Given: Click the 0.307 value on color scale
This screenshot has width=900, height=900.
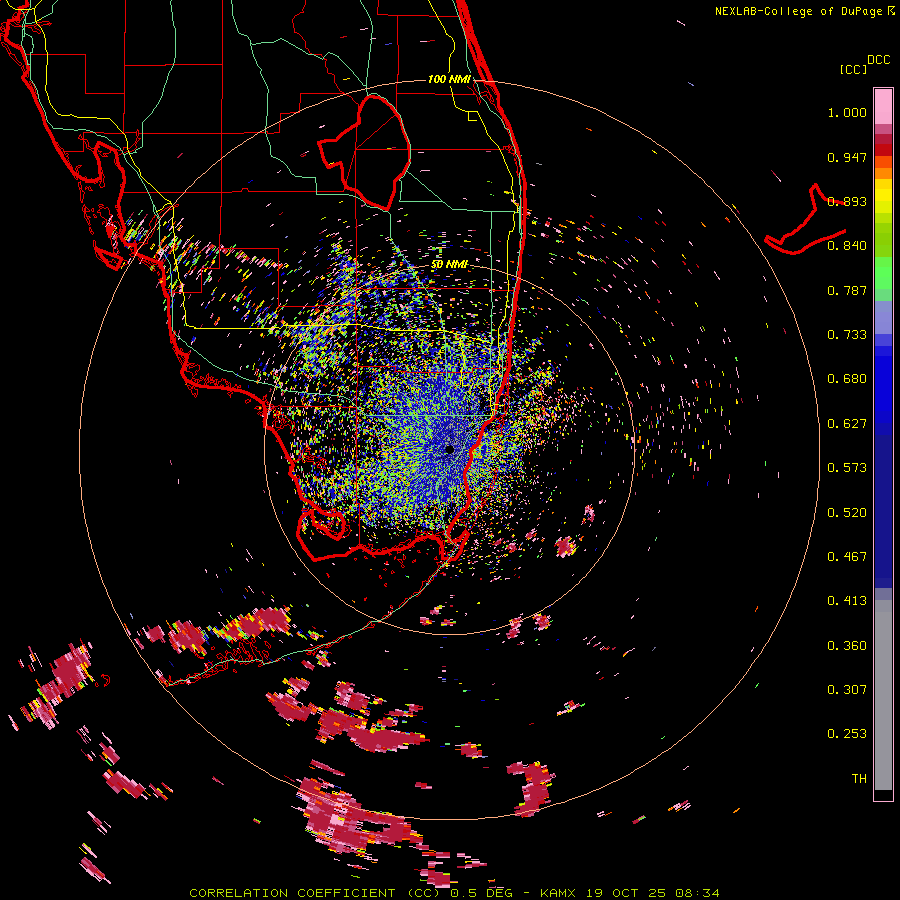Looking at the screenshot, I should pyautogui.click(x=847, y=690).
